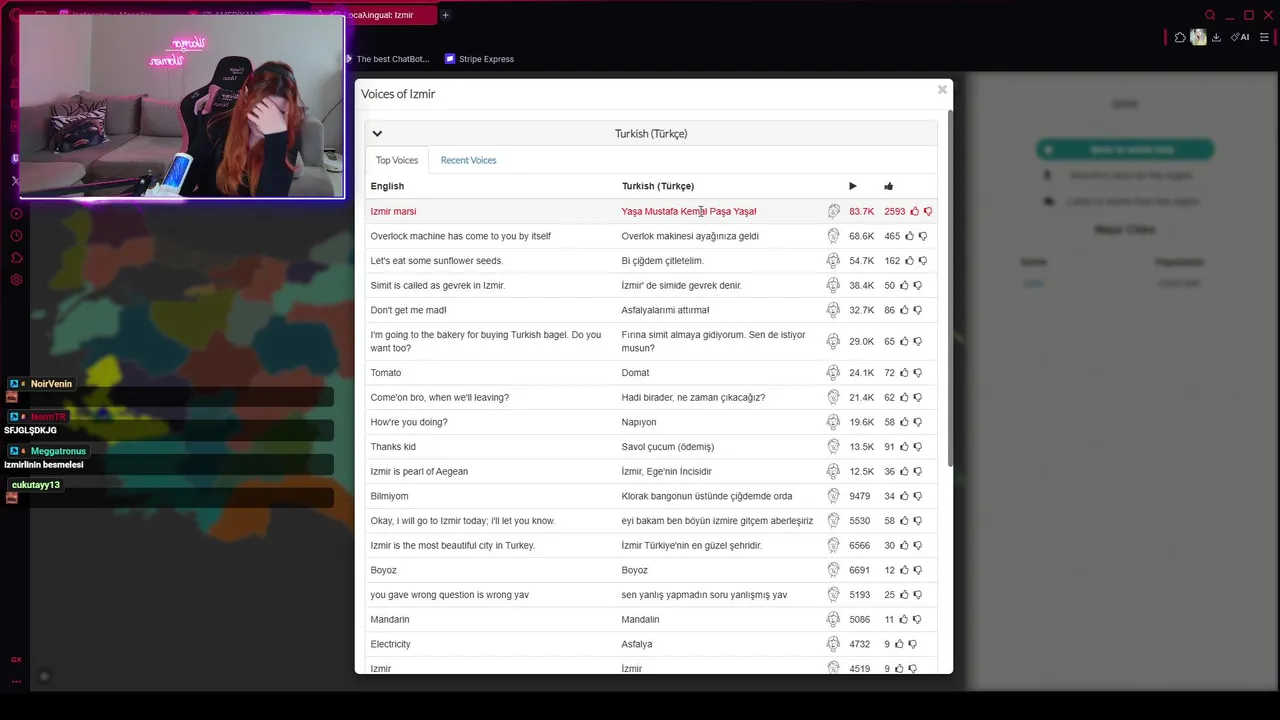Screen dimensions: 1280x720
Task: Upvote the Mandarin voice
Action: [x=904, y=619]
